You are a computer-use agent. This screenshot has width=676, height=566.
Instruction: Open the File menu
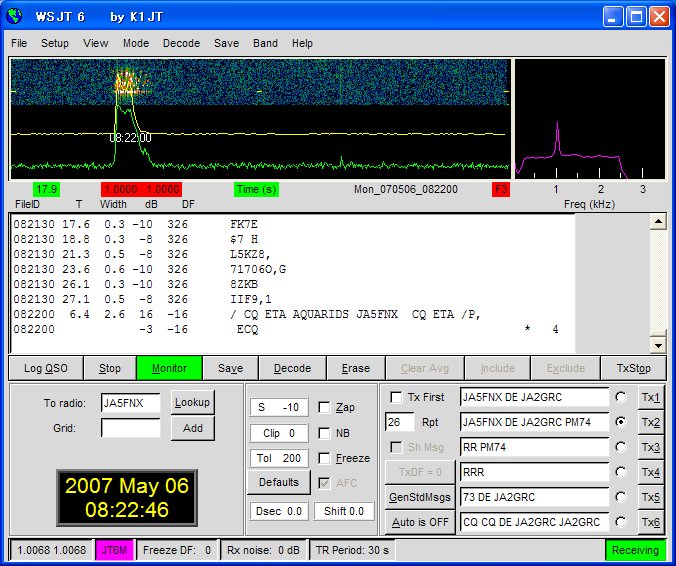[x=19, y=43]
